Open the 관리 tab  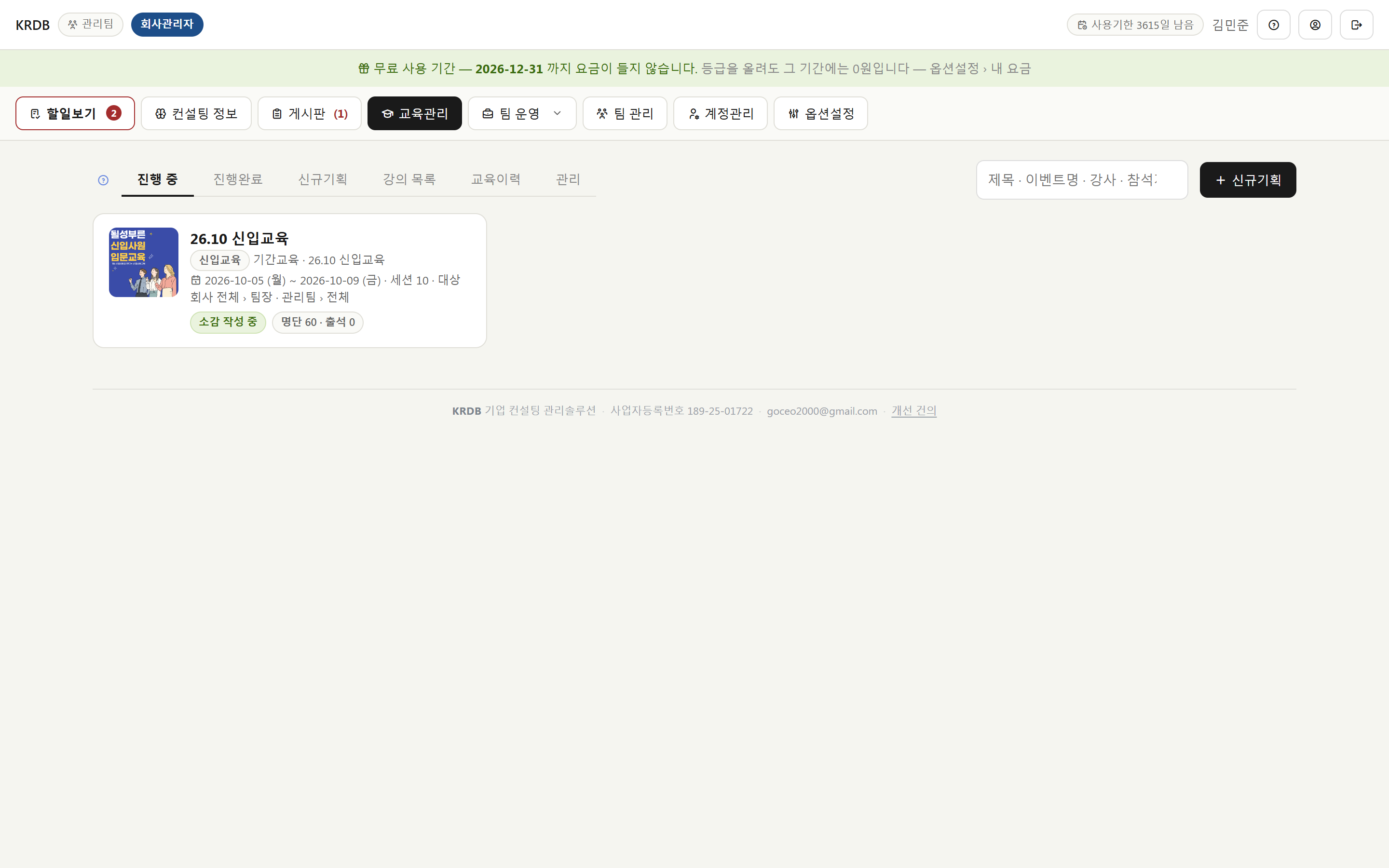(x=568, y=179)
